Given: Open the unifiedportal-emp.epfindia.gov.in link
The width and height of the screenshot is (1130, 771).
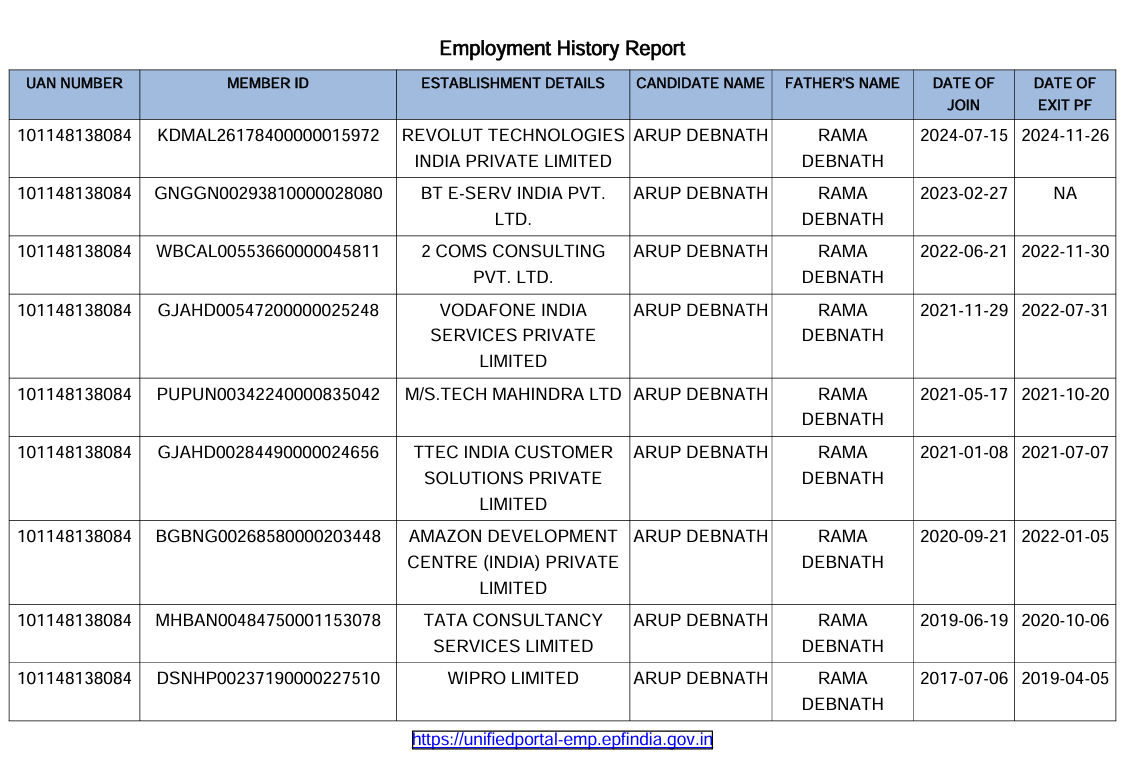Looking at the screenshot, I should coord(562,739).
